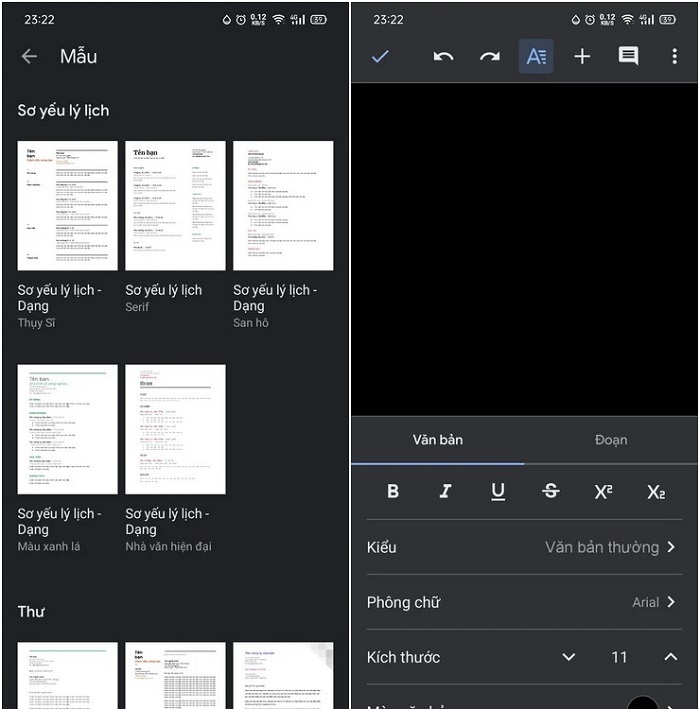Open Sơ yếu lý lịch Màu xanh lá template
The height and width of the screenshot is (709, 700).
(67, 429)
